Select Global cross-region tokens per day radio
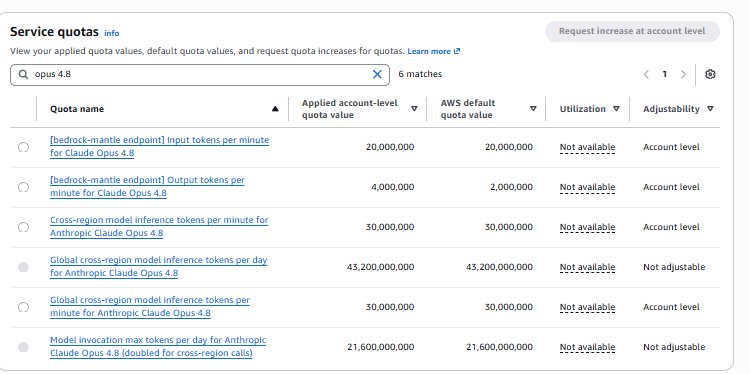 [23, 267]
